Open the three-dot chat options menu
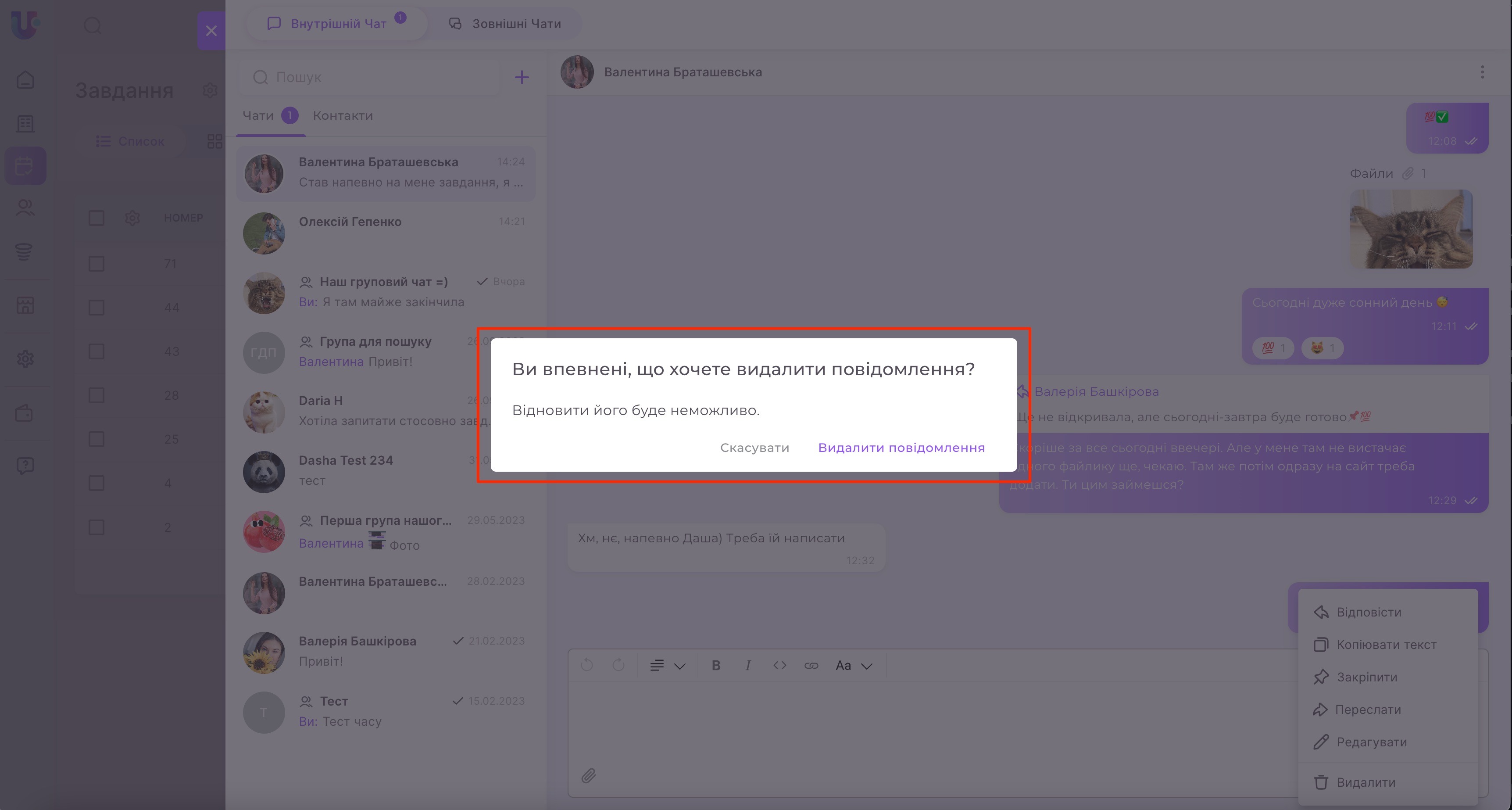Image resolution: width=1512 pixels, height=810 pixels. 1482,72
